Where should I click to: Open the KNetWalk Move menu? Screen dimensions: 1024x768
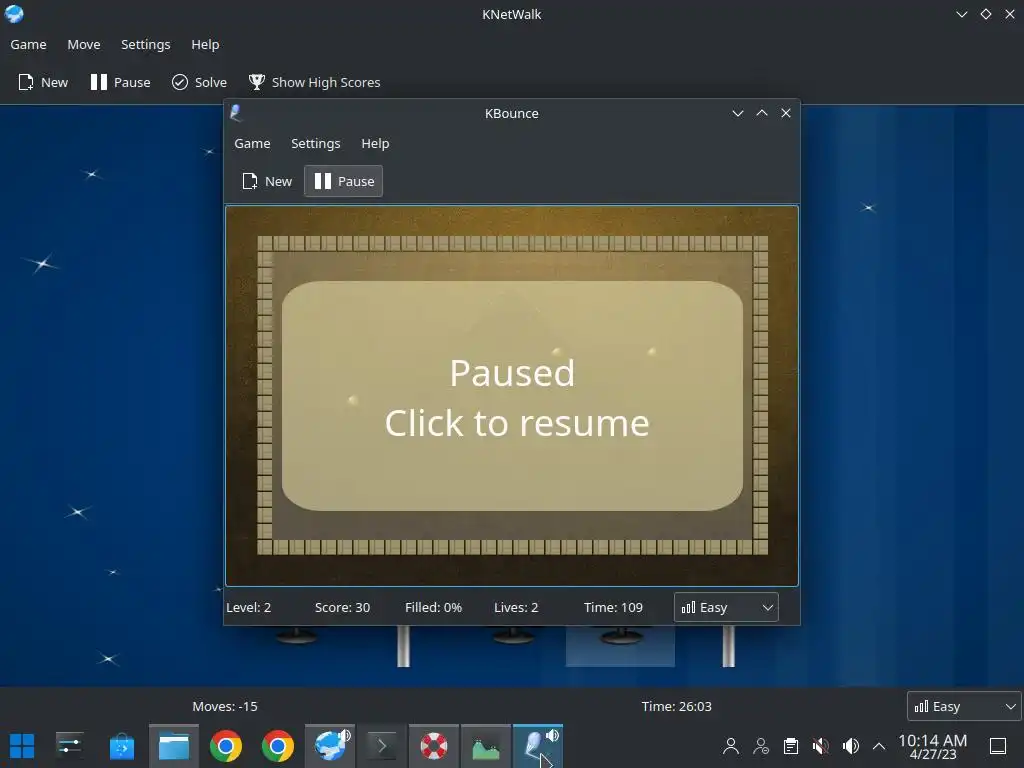pyautogui.click(x=84, y=44)
